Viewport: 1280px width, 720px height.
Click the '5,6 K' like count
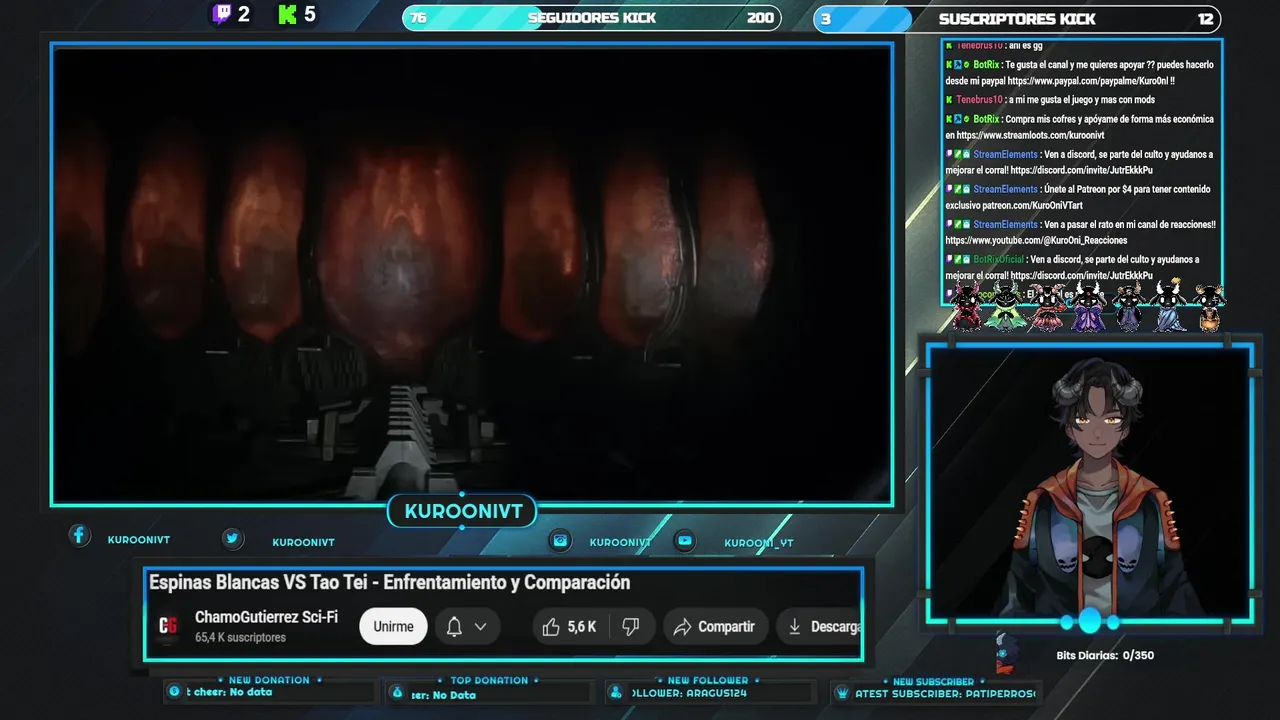(x=581, y=627)
